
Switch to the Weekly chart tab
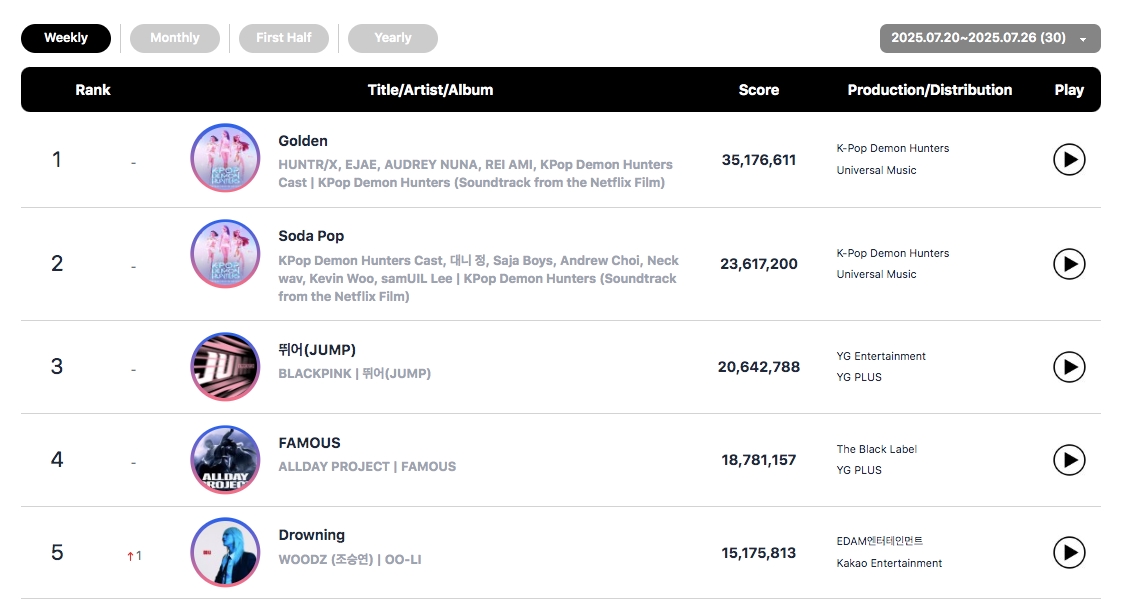pyautogui.click(x=66, y=38)
